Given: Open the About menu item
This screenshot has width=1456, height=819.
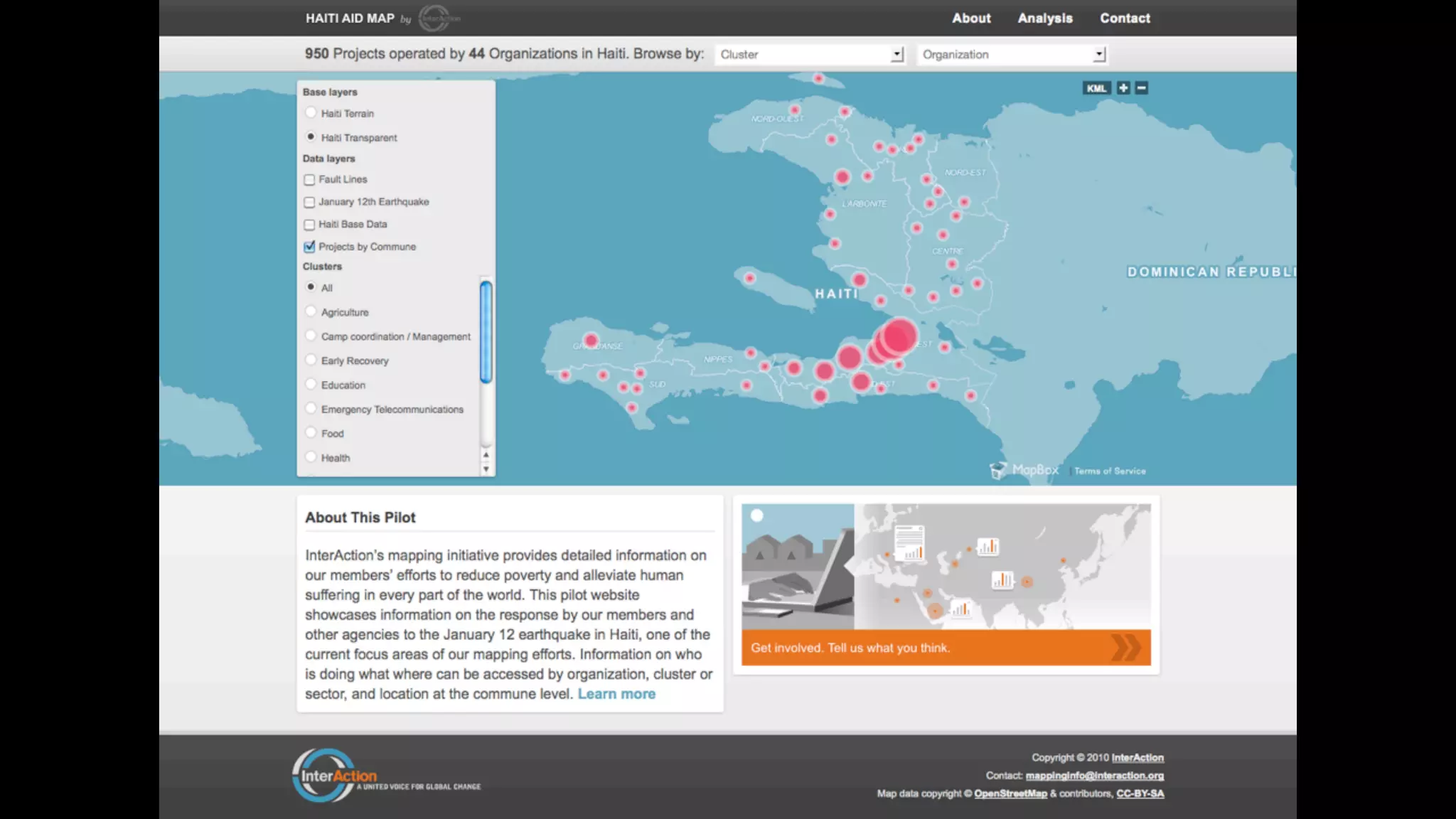Looking at the screenshot, I should (x=971, y=18).
